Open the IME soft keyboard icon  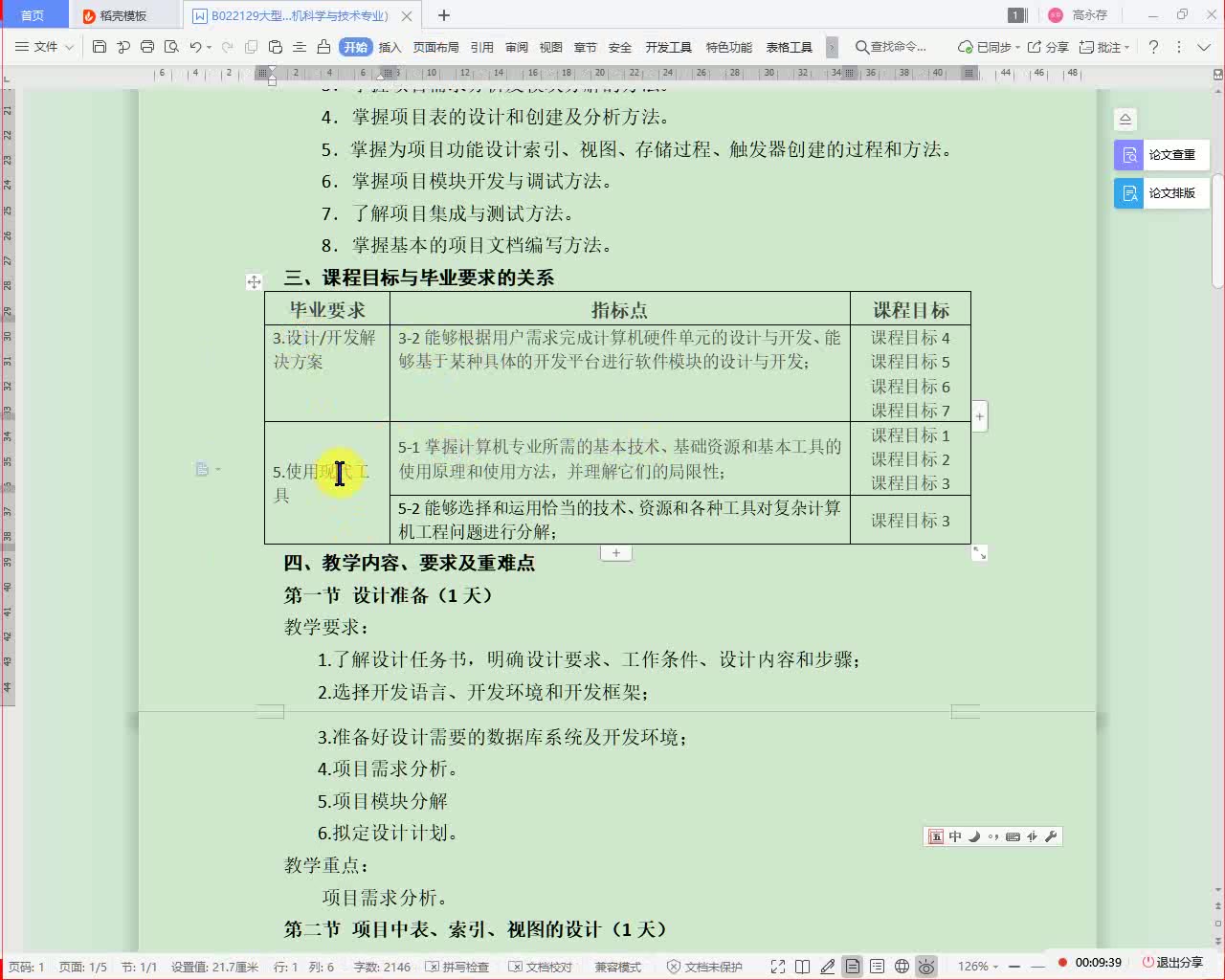(x=1013, y=836)
